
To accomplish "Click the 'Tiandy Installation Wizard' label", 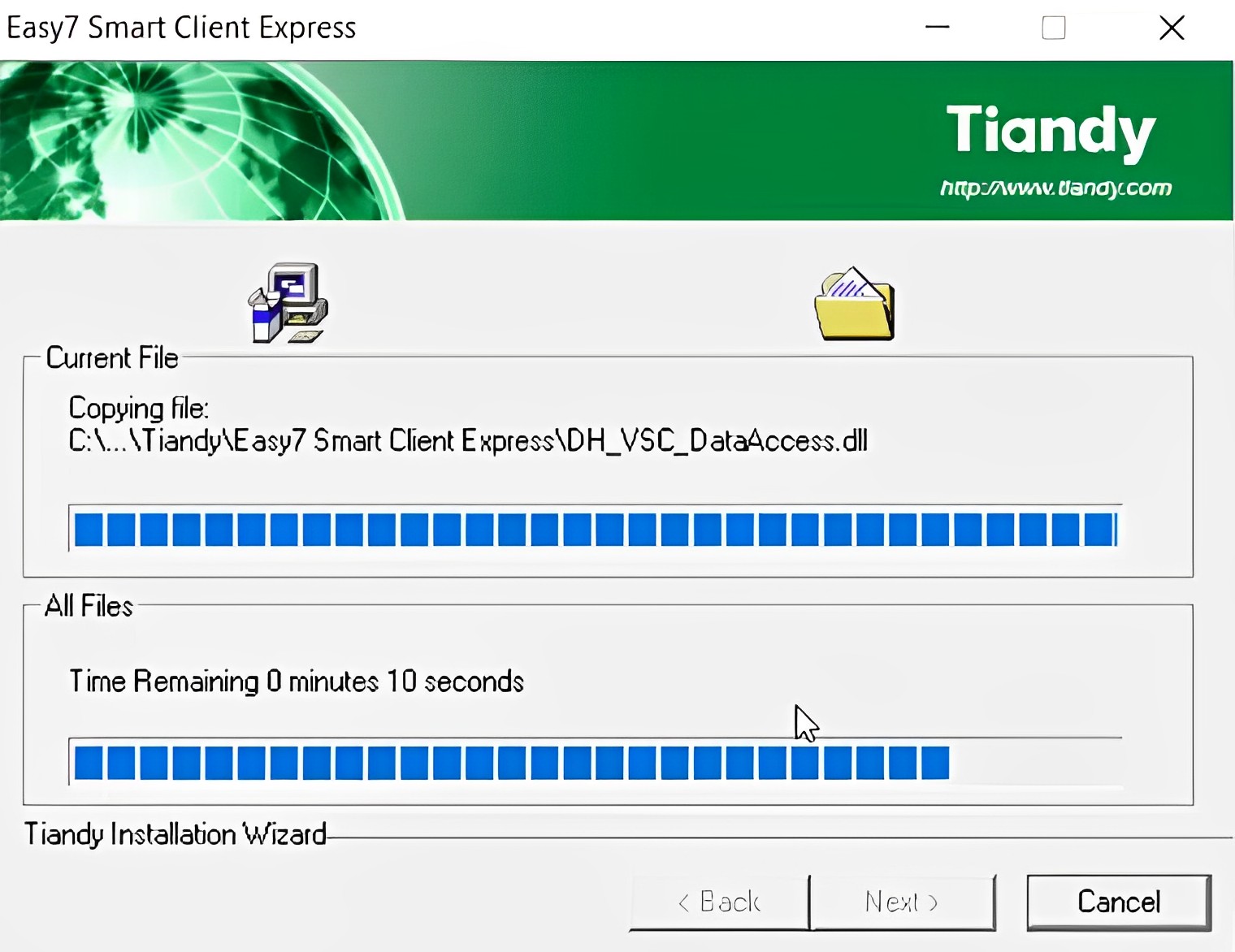I will [x=175, y=834].
